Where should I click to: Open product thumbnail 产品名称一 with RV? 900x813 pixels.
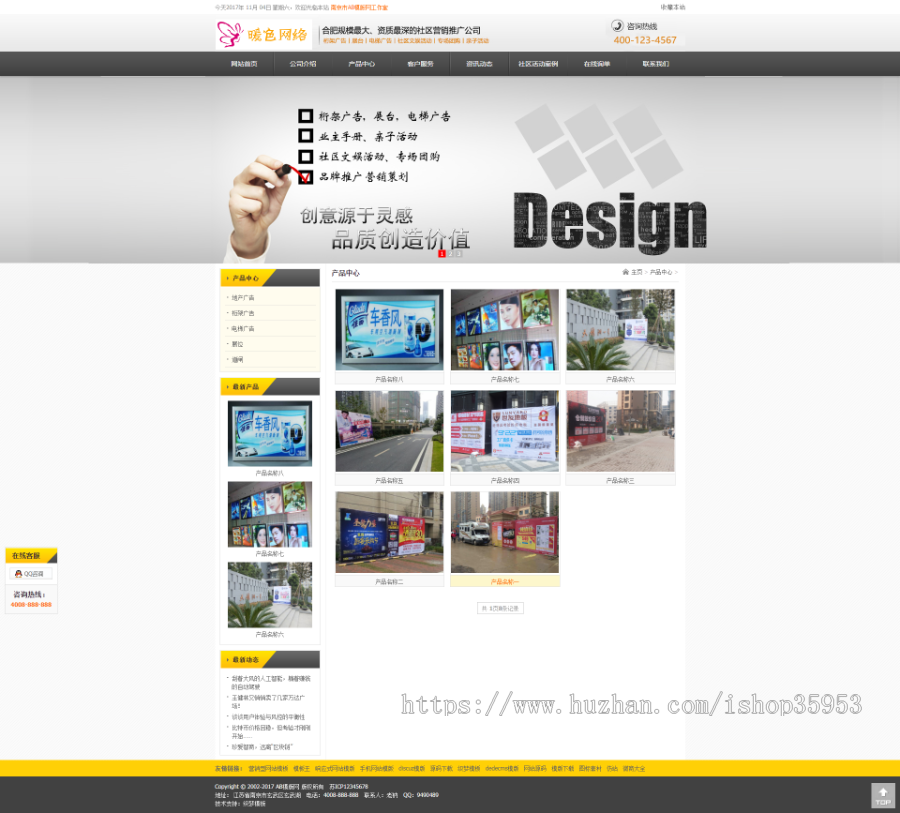point(505,532)
